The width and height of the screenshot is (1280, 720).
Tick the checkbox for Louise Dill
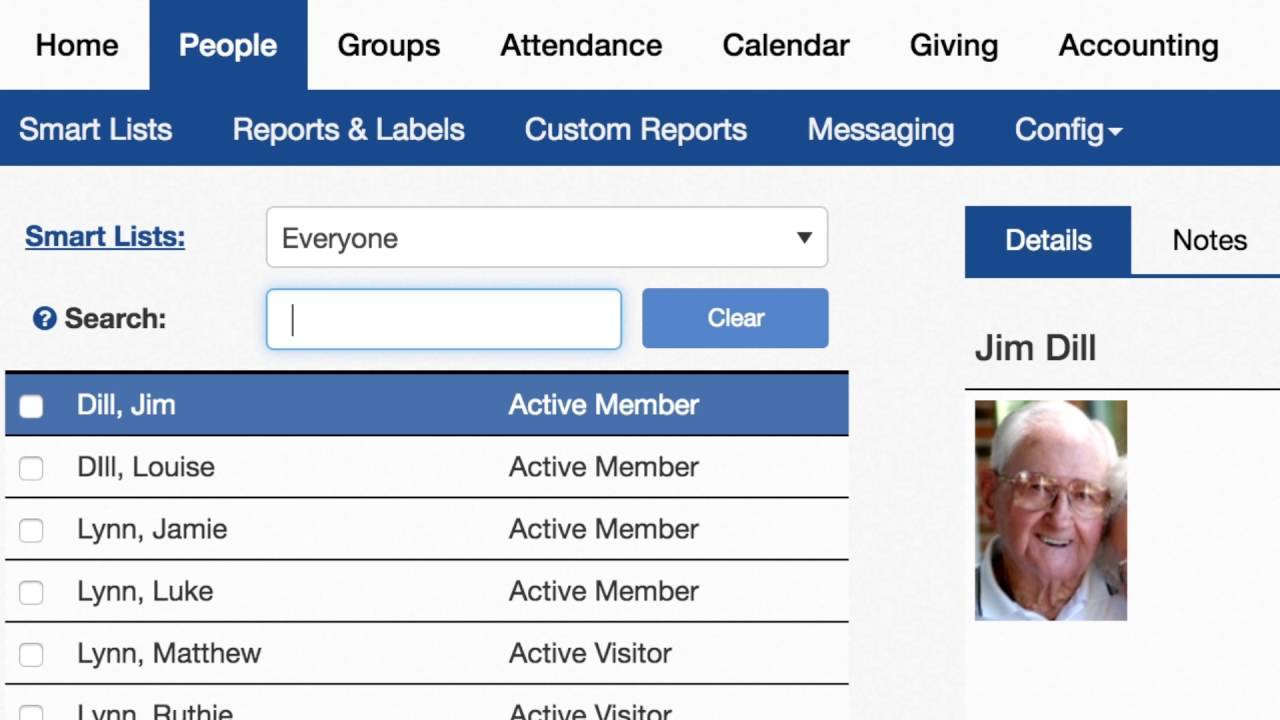click(x=31, y=468)
